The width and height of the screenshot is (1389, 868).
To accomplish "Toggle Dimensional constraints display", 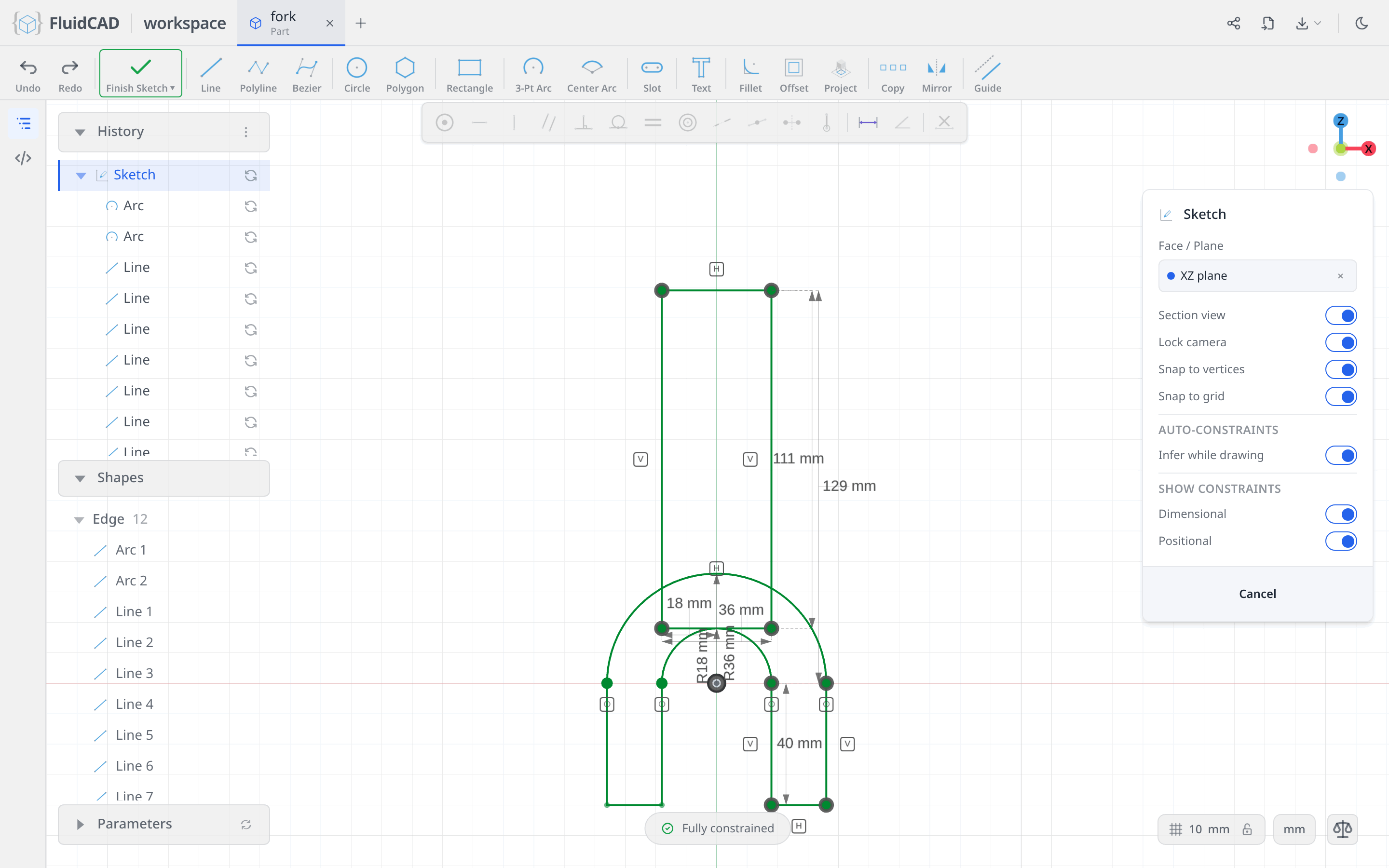I will pos(1341,514).
